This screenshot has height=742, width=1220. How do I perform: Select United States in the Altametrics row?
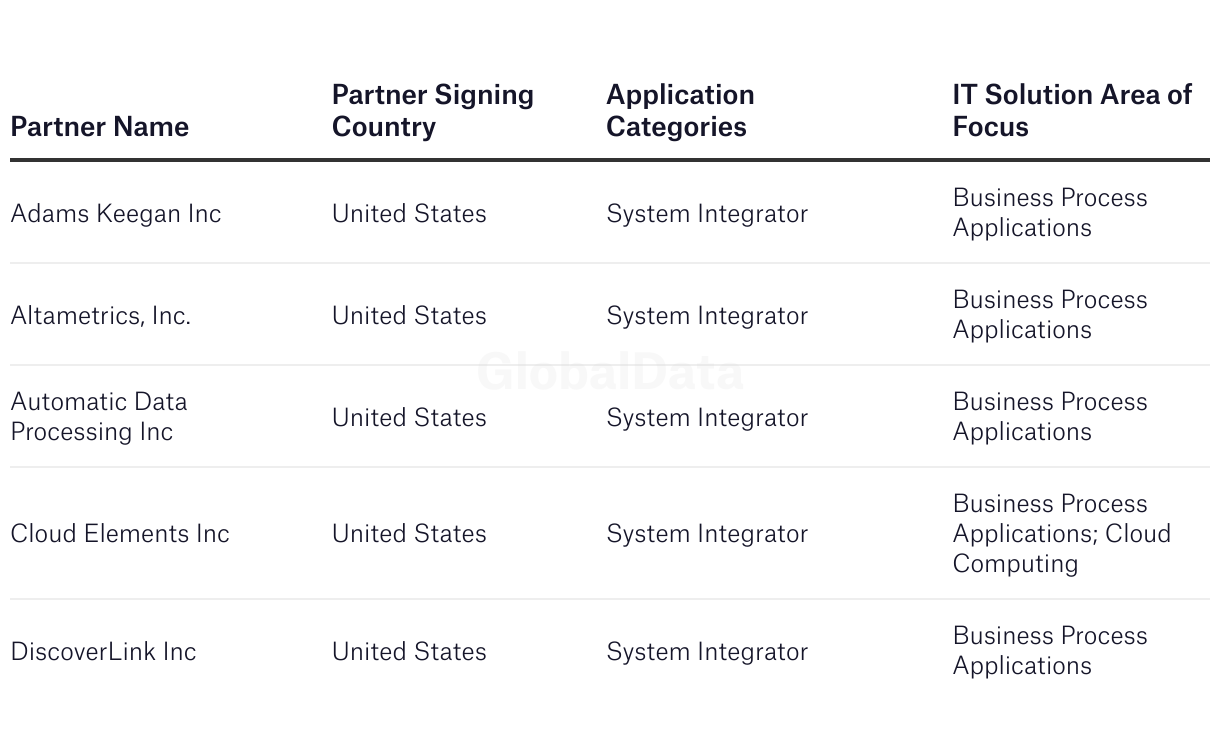pos(409,316)
